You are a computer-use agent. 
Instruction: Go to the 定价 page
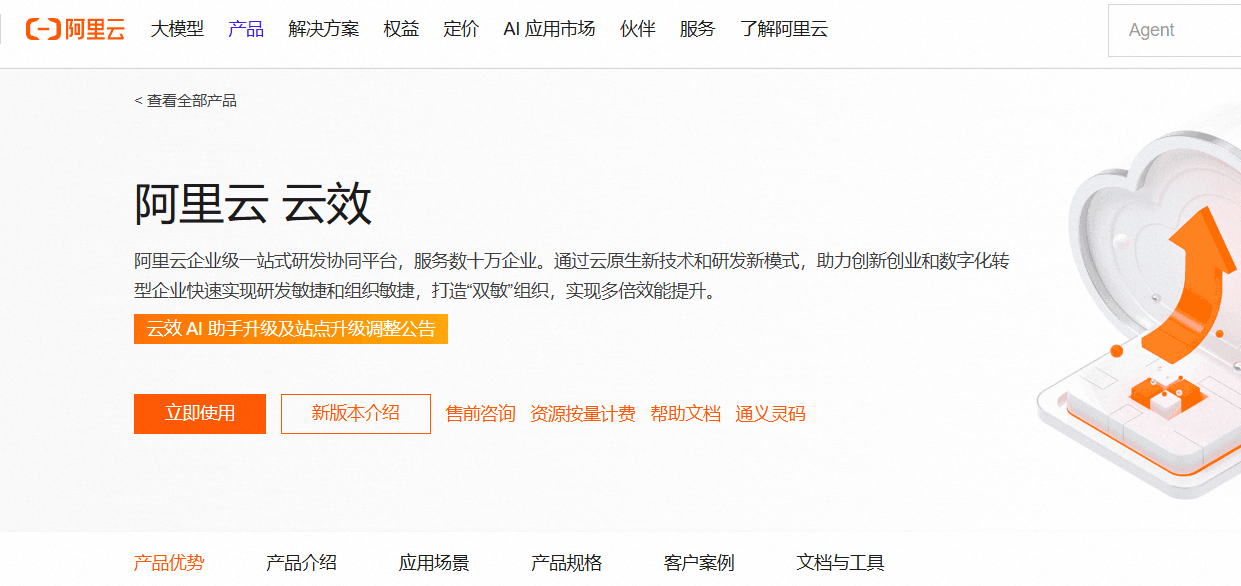(x=462, y=29)
